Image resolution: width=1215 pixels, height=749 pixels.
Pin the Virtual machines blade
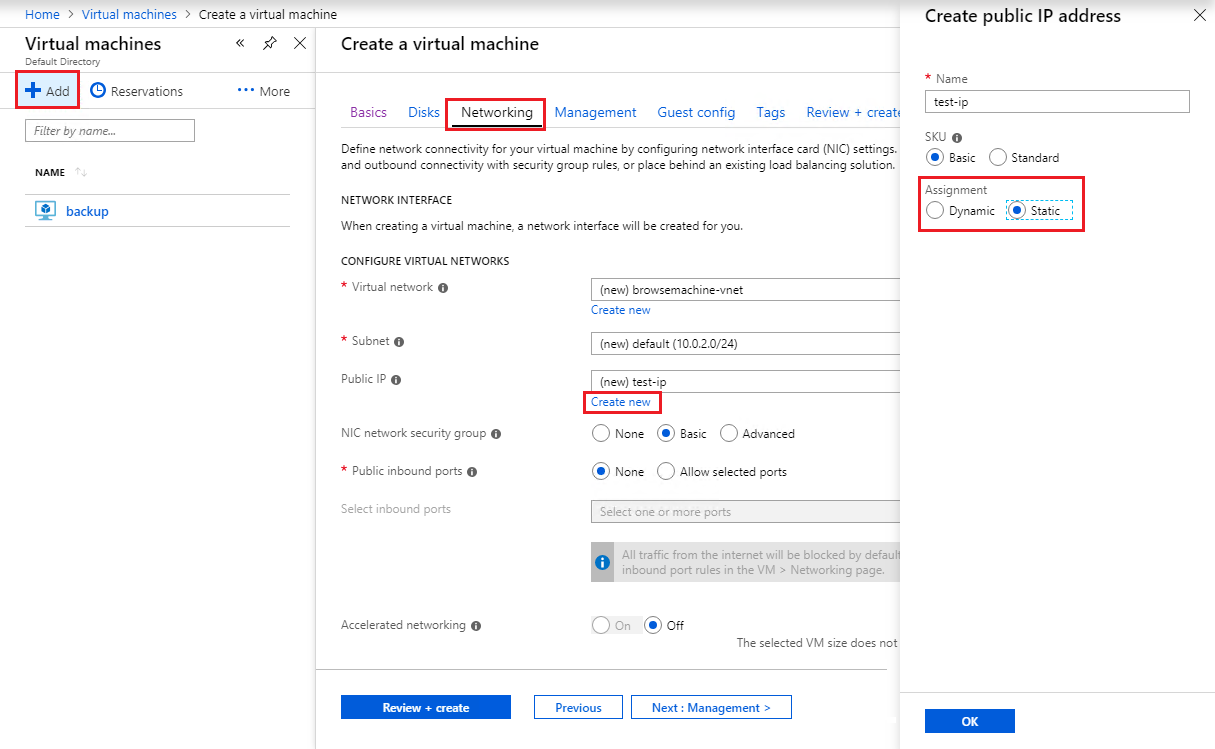[270, 43]
